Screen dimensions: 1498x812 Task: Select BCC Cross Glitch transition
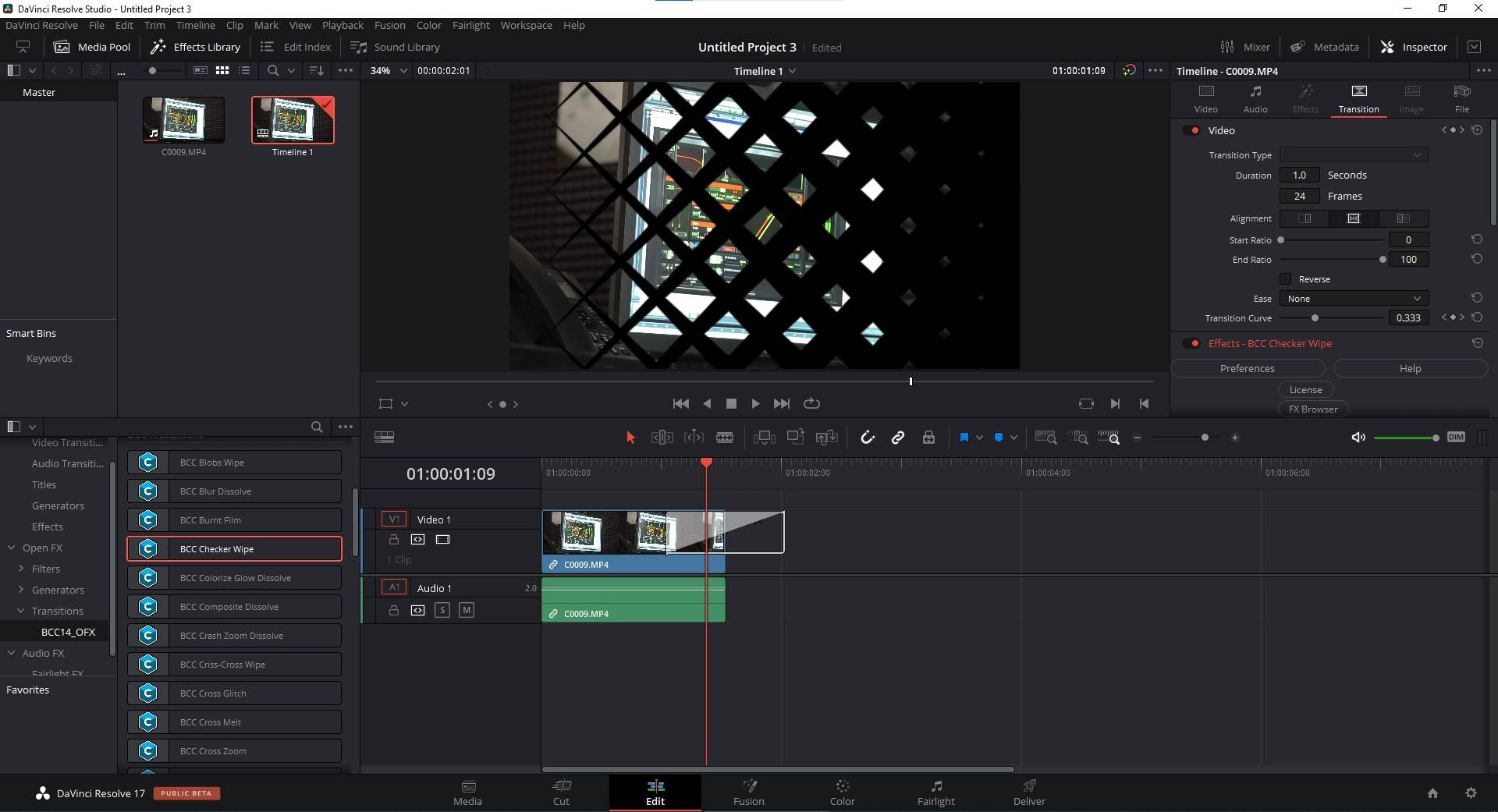pyautogui.click(x=234, y=693)
